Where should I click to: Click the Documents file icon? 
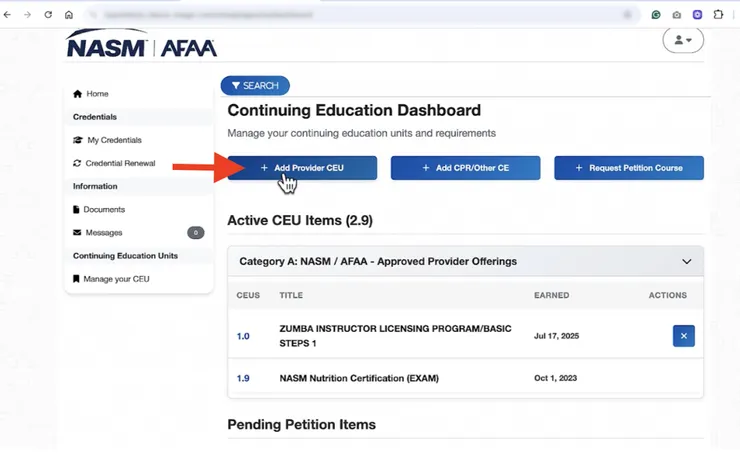pyautogui.click(x=77, y=210)
